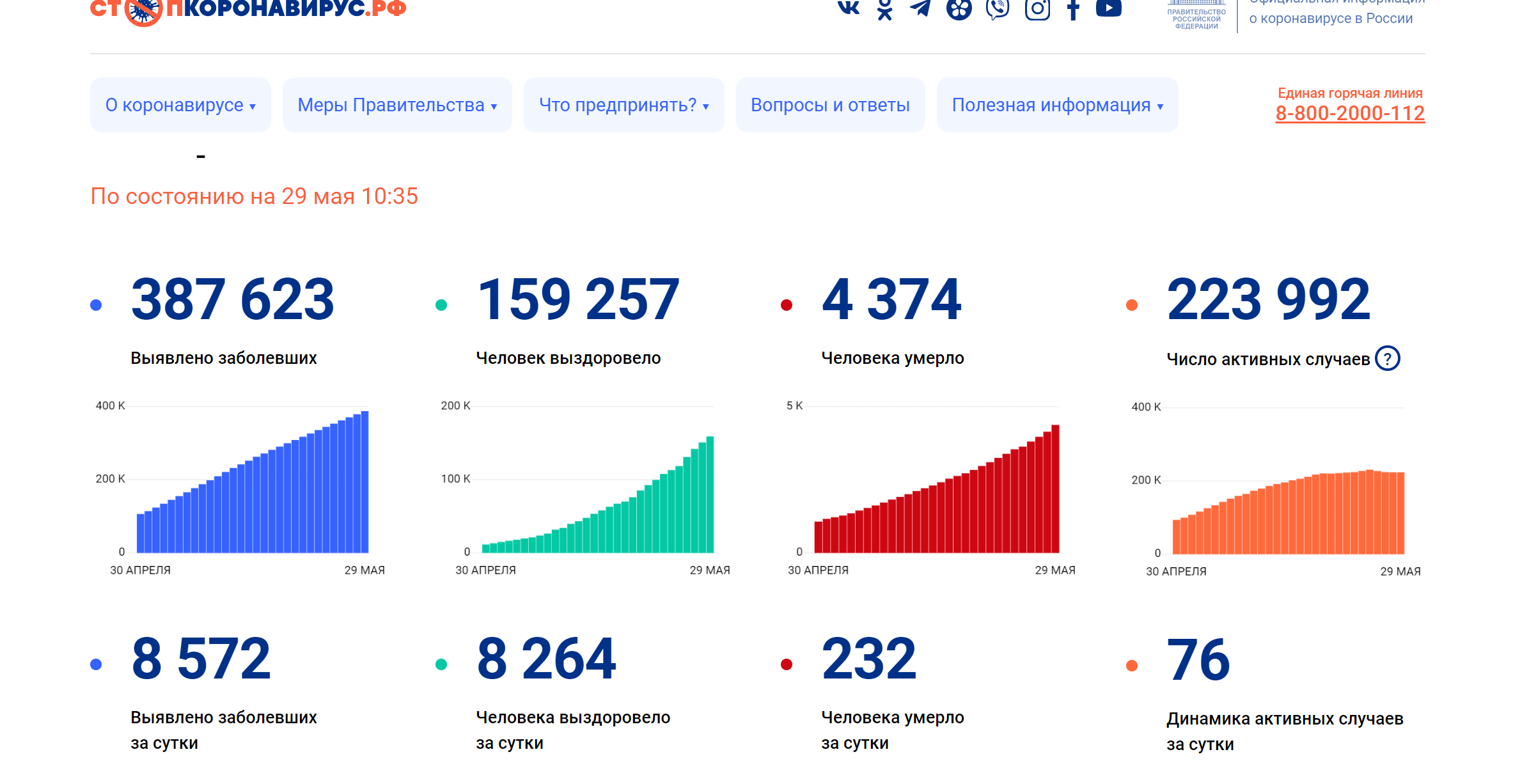This screenshot has height=784, width=1513.
Task: Expand the О коронавирусе dropdown menu
Action: [x=180, y=105]
